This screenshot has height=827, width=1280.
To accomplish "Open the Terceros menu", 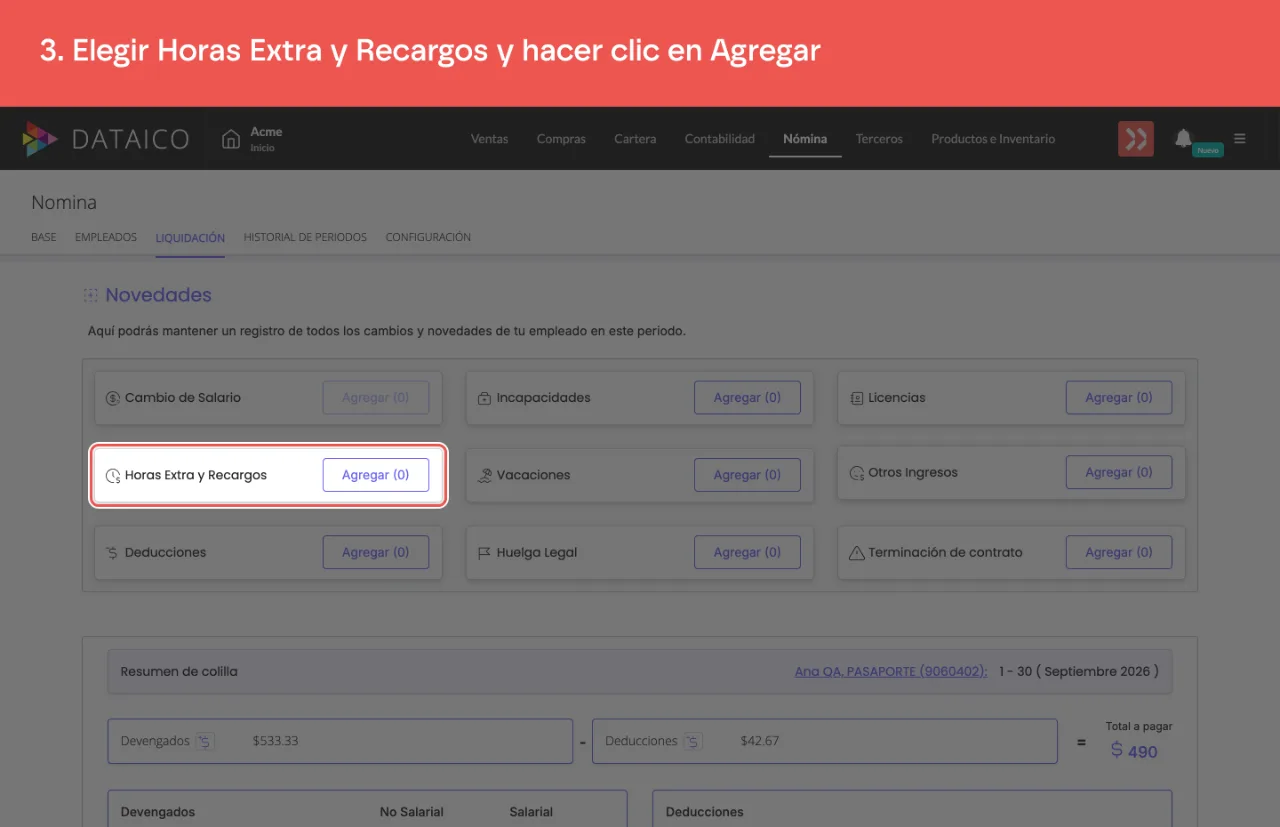I will click(x=879, y=139).
